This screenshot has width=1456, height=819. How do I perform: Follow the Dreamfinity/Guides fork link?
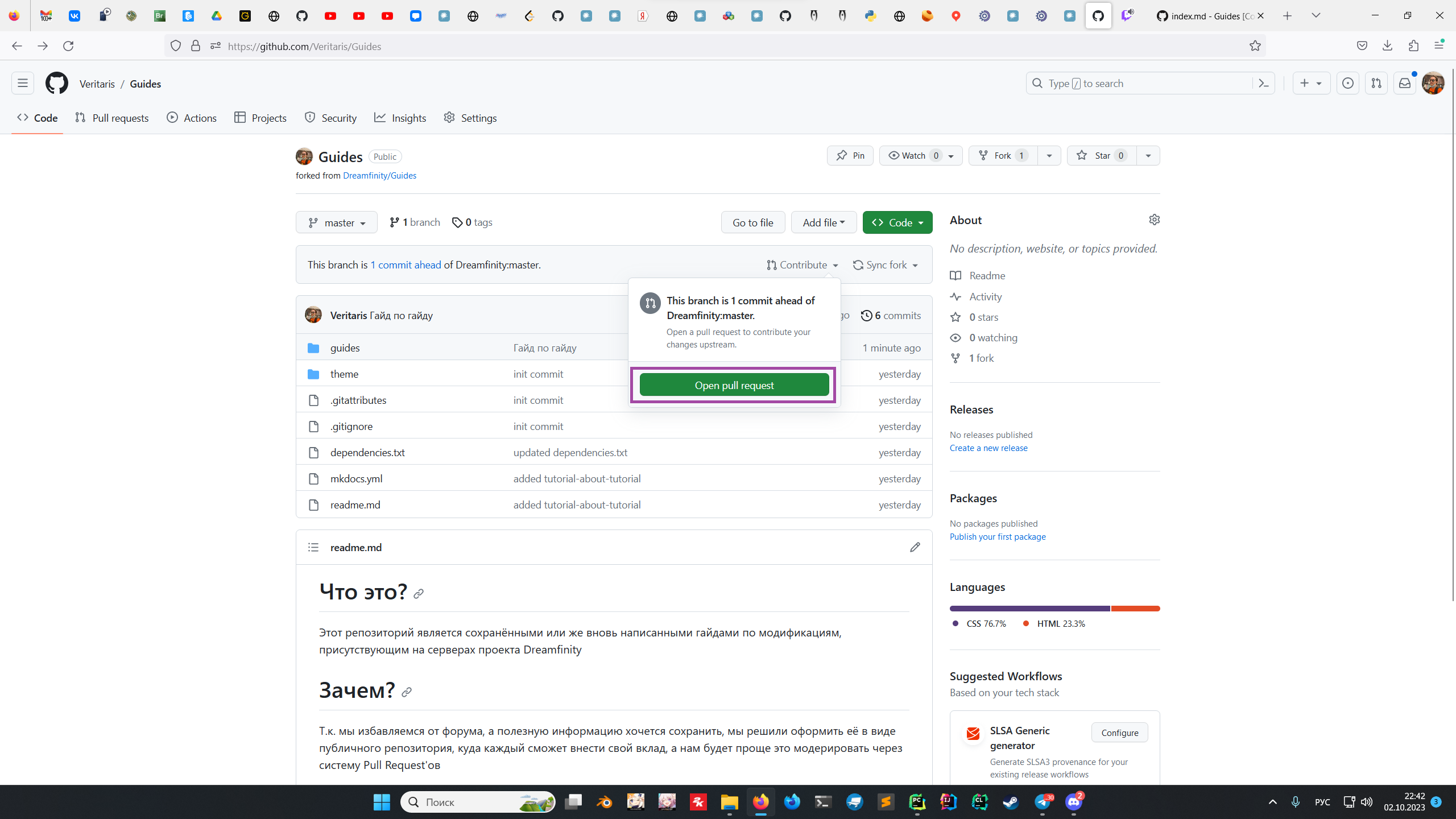click(379, 176)
